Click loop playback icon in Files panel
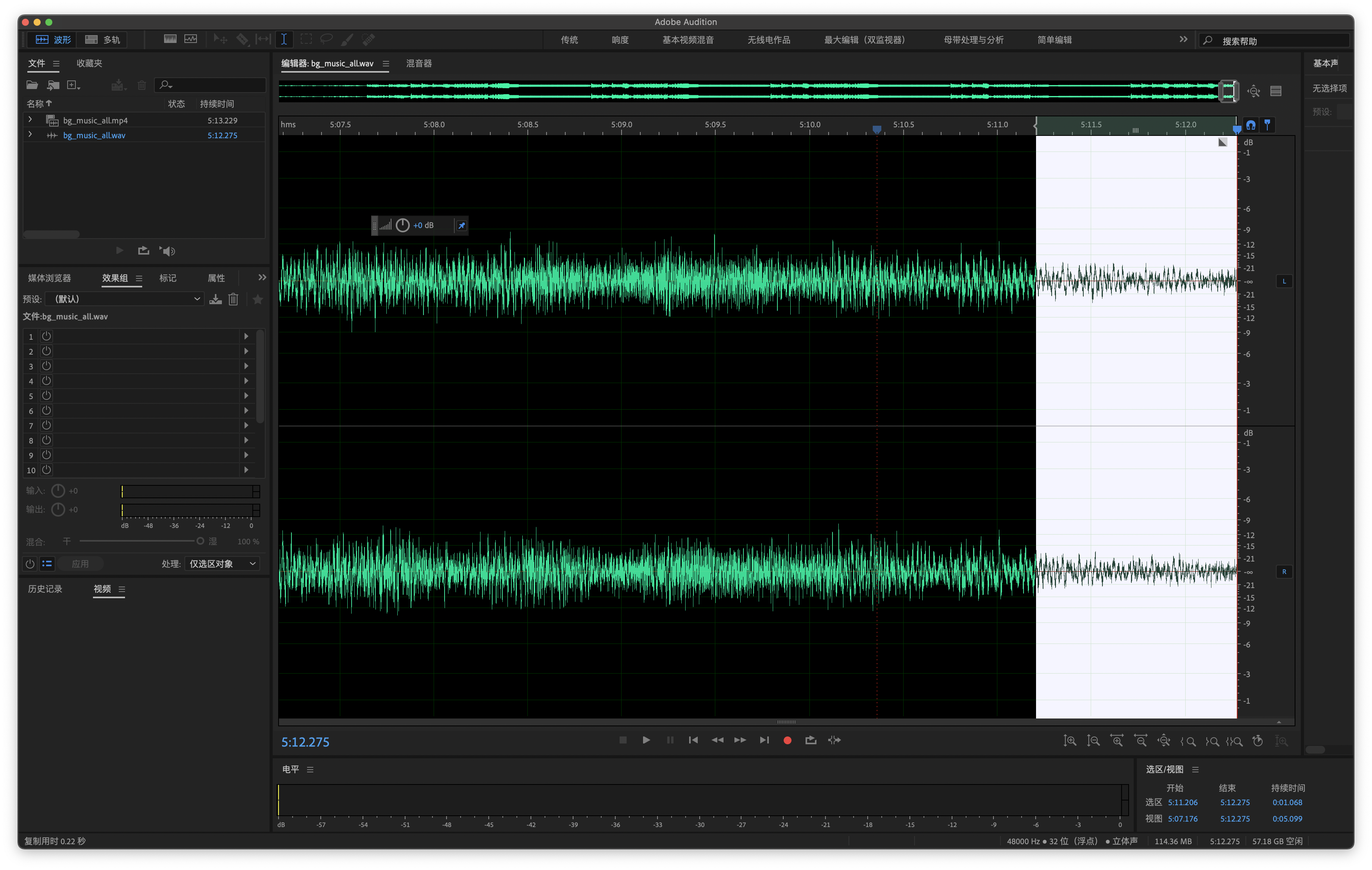Viewport: 1372px width, 870px height. click(144, 251)
